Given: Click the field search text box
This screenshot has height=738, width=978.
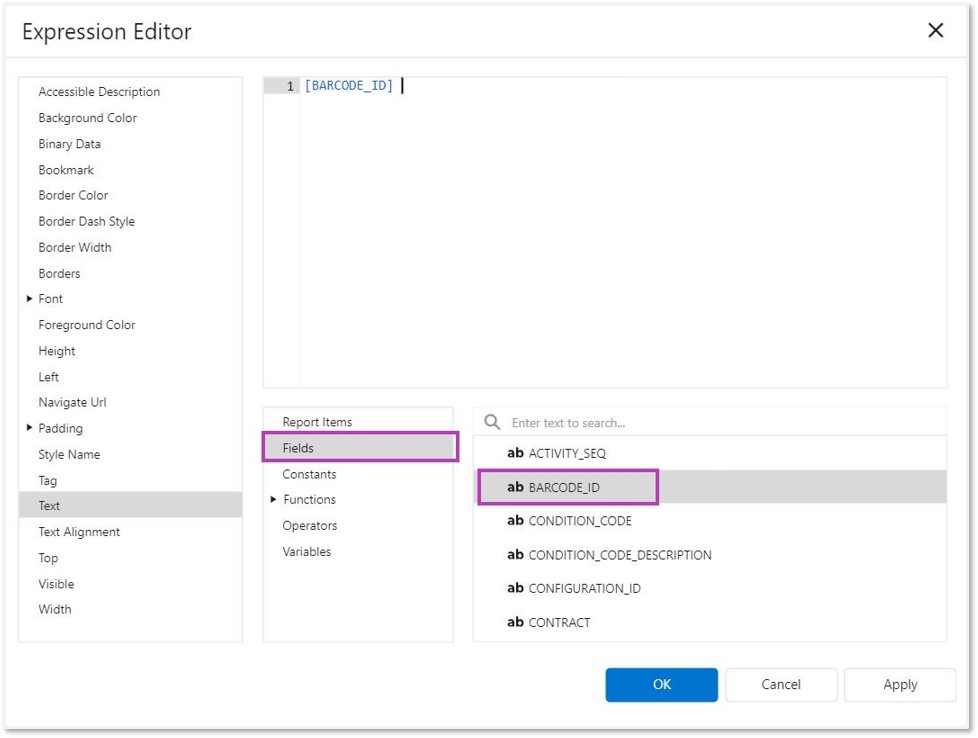Looking at the screenshot, I should (x=720, y=422).
